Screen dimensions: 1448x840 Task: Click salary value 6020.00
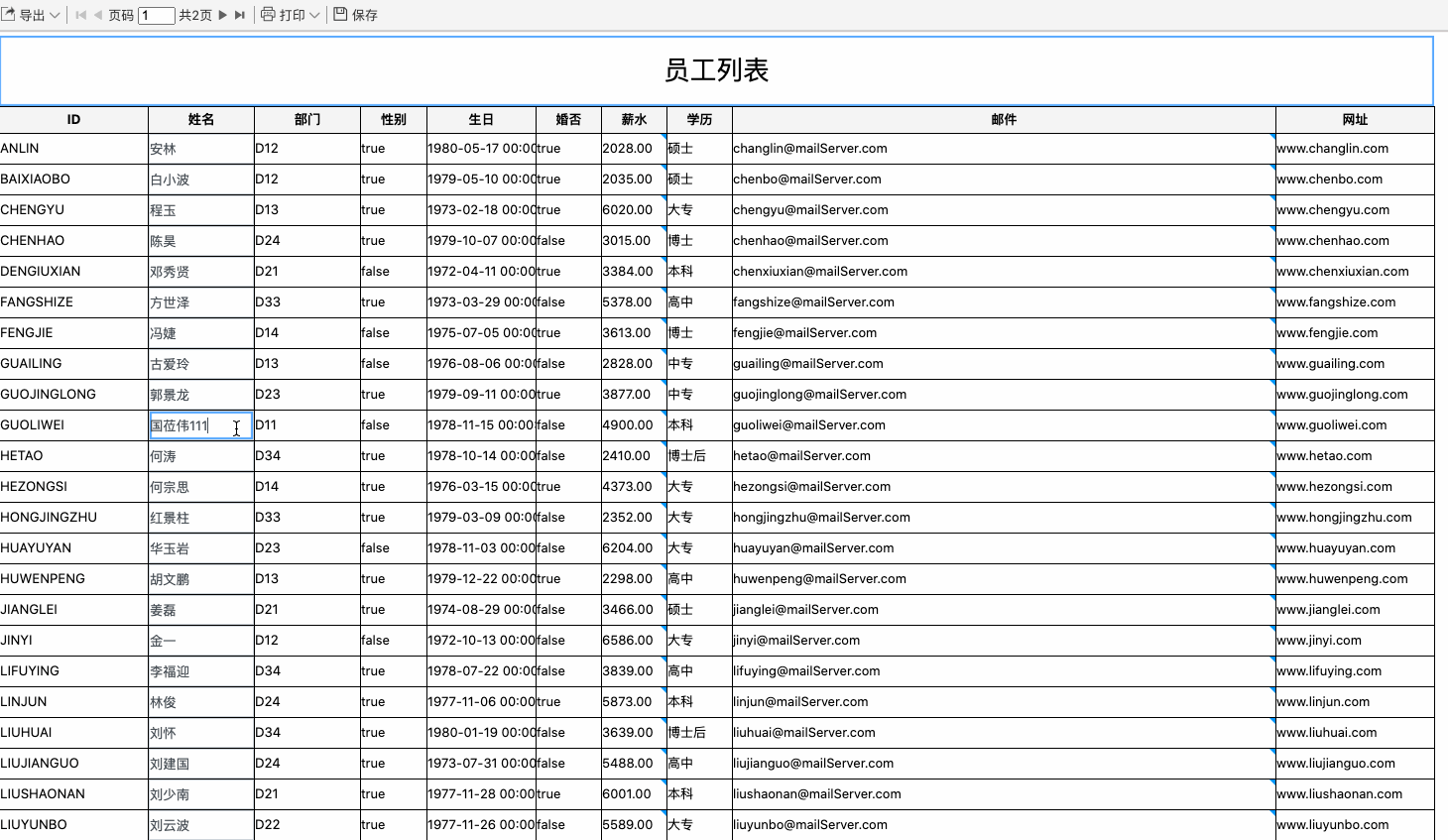point(627,209)
